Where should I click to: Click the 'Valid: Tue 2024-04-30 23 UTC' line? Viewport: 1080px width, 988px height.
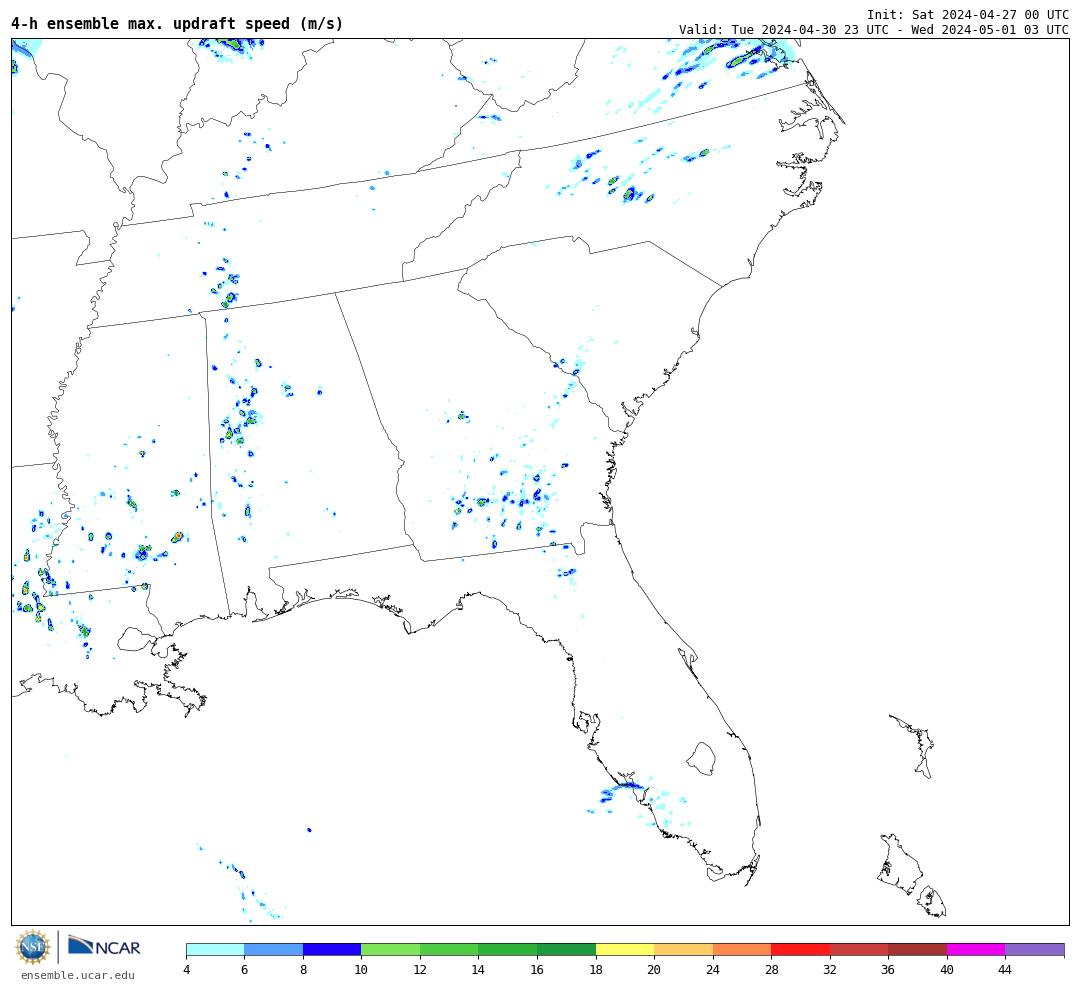(873, 30)
